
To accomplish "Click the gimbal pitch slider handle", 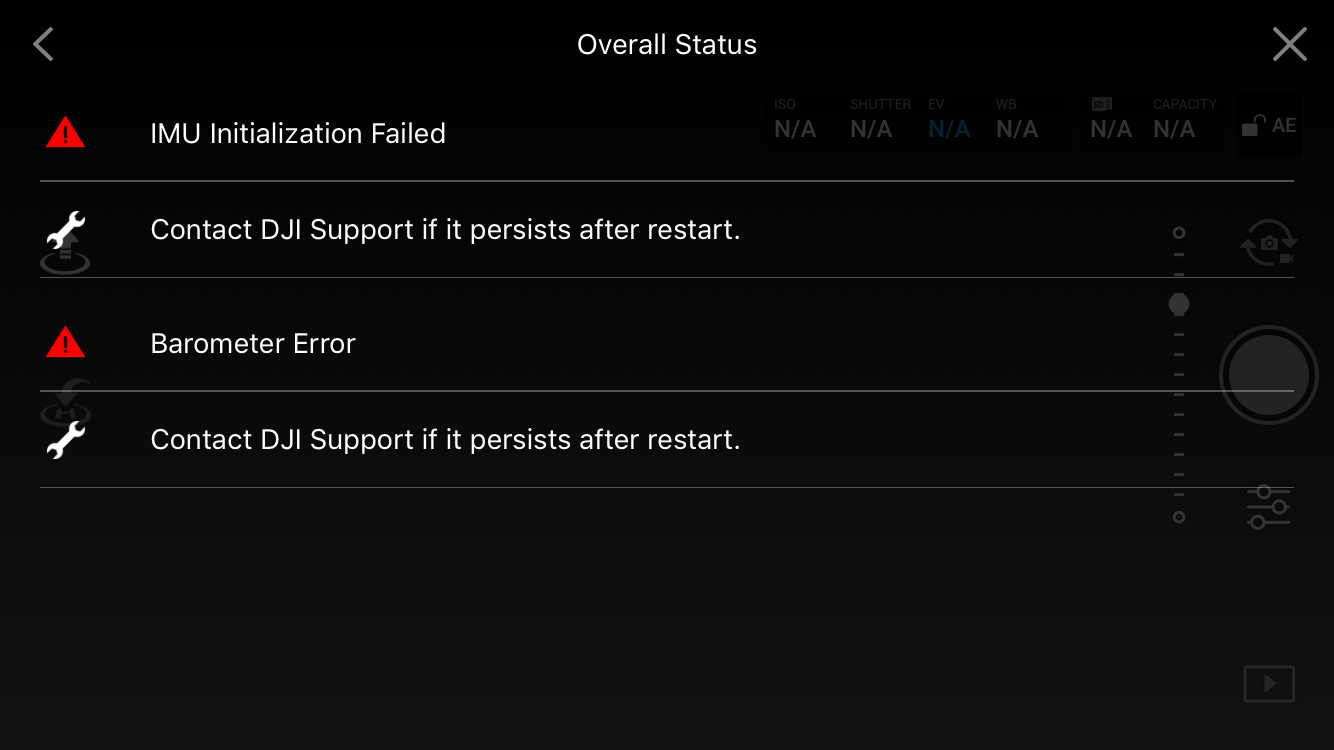I will (x=1179, y=304).
